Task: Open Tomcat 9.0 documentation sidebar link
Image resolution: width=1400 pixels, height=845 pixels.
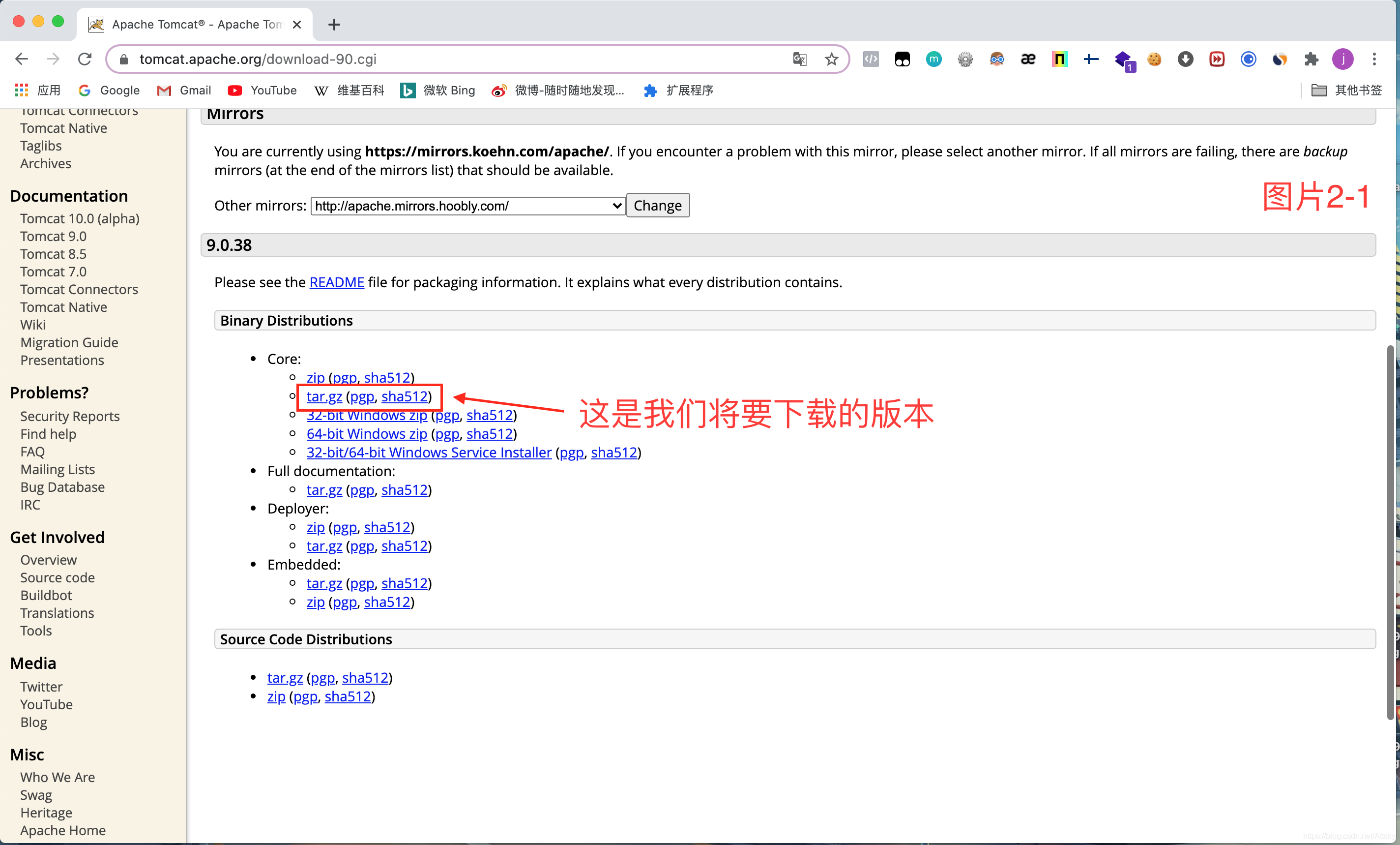Action: pyautogui.click(x=54, y=237)
